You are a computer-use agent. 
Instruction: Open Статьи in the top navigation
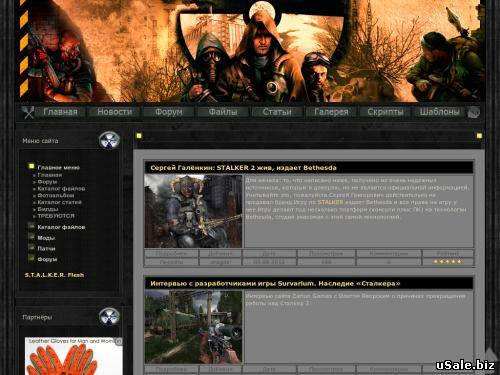pos(277,112)
